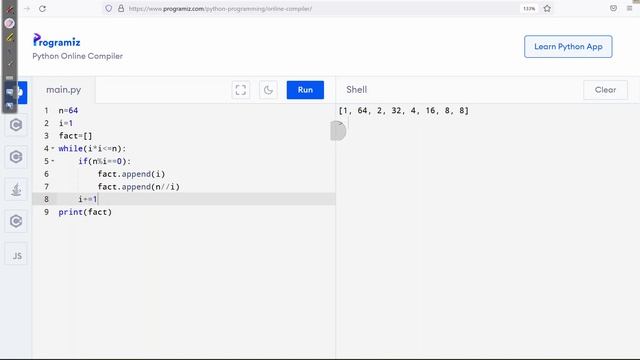Viewport: 640px width, 360px height.
Task: Click the print(fact) code line
Action: [x=85, y=212]
